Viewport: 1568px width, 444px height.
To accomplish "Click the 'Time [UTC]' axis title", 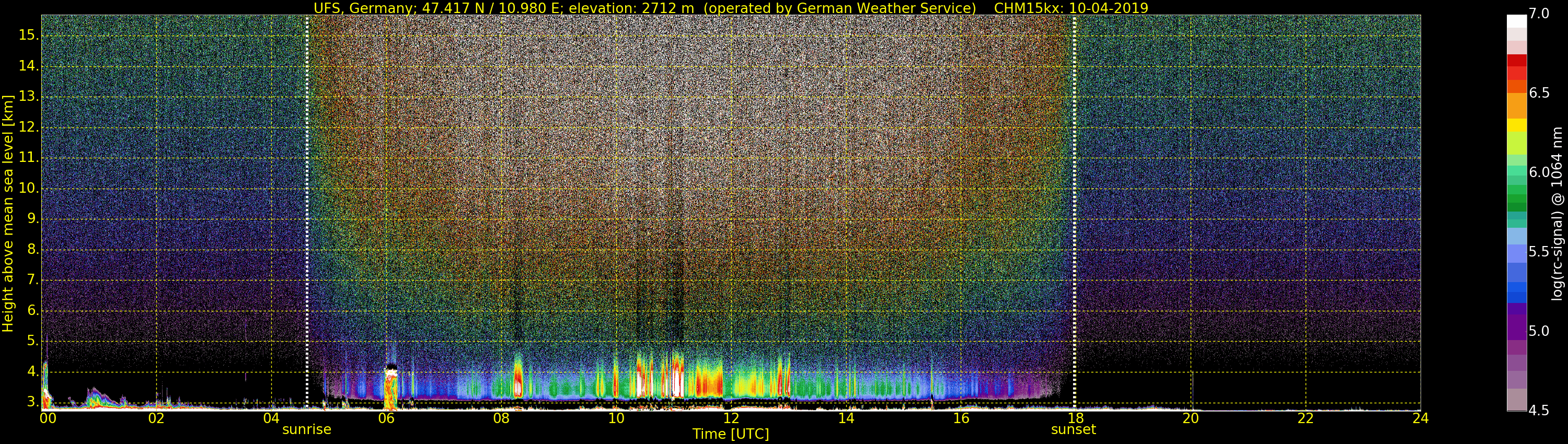I will click(731, 434).
